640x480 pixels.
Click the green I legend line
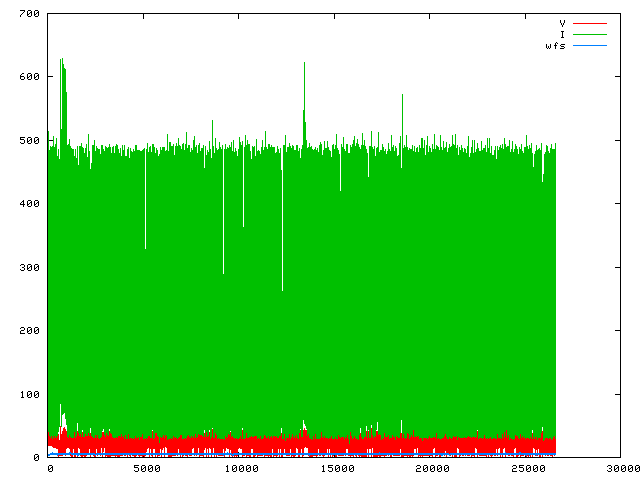tap(590, 34)
